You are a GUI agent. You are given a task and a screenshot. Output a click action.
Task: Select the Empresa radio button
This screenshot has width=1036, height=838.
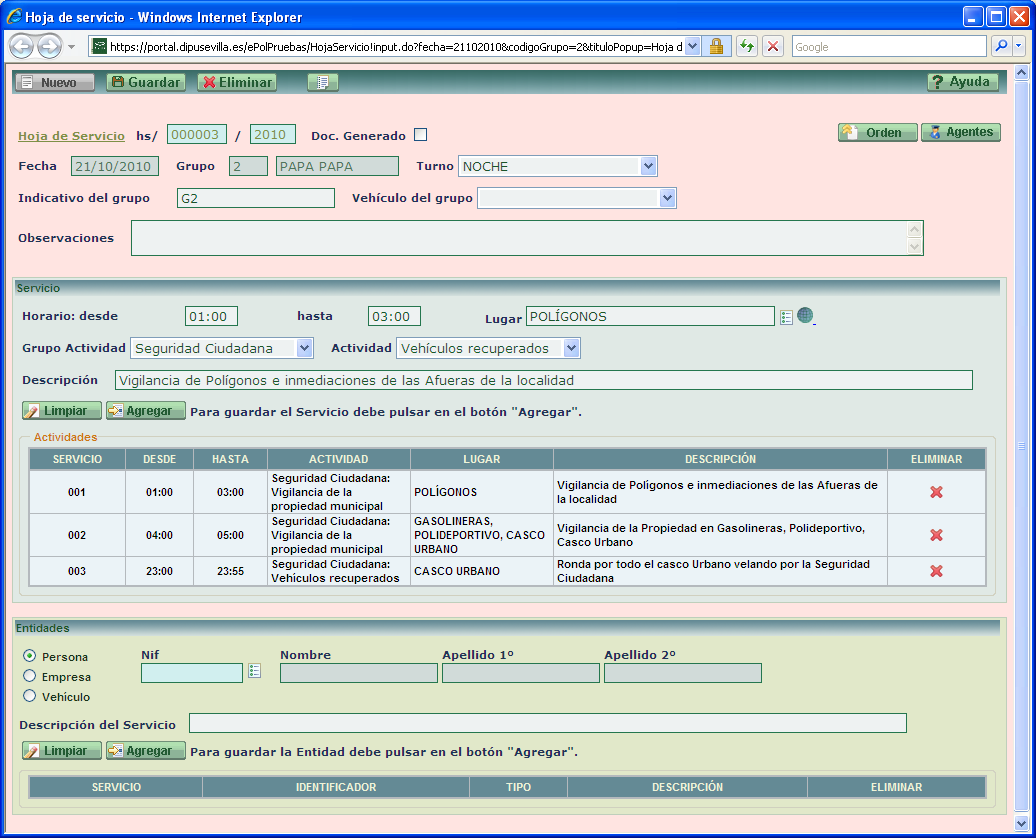pyautogui.click(x=29, y=676)
